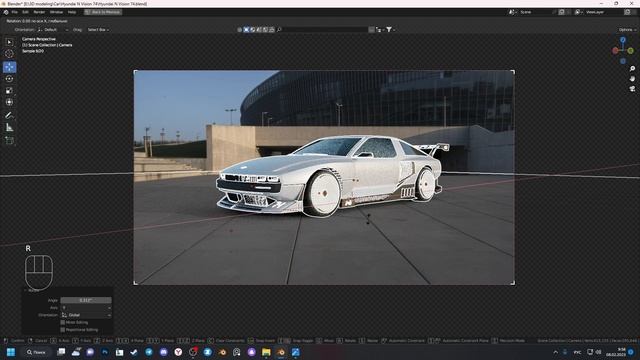Select the Add Cube tool
This screenshot has height=360, width=640.
pos(9,141)
